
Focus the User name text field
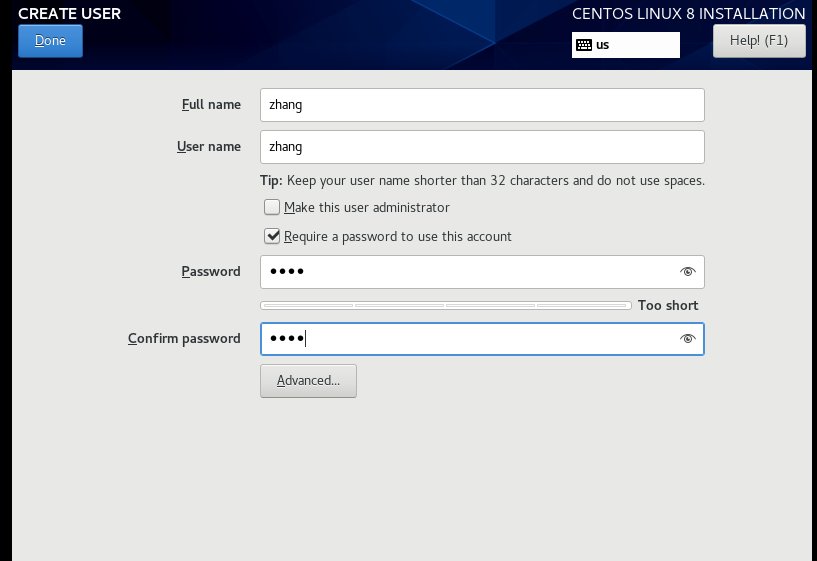(482, 147)
